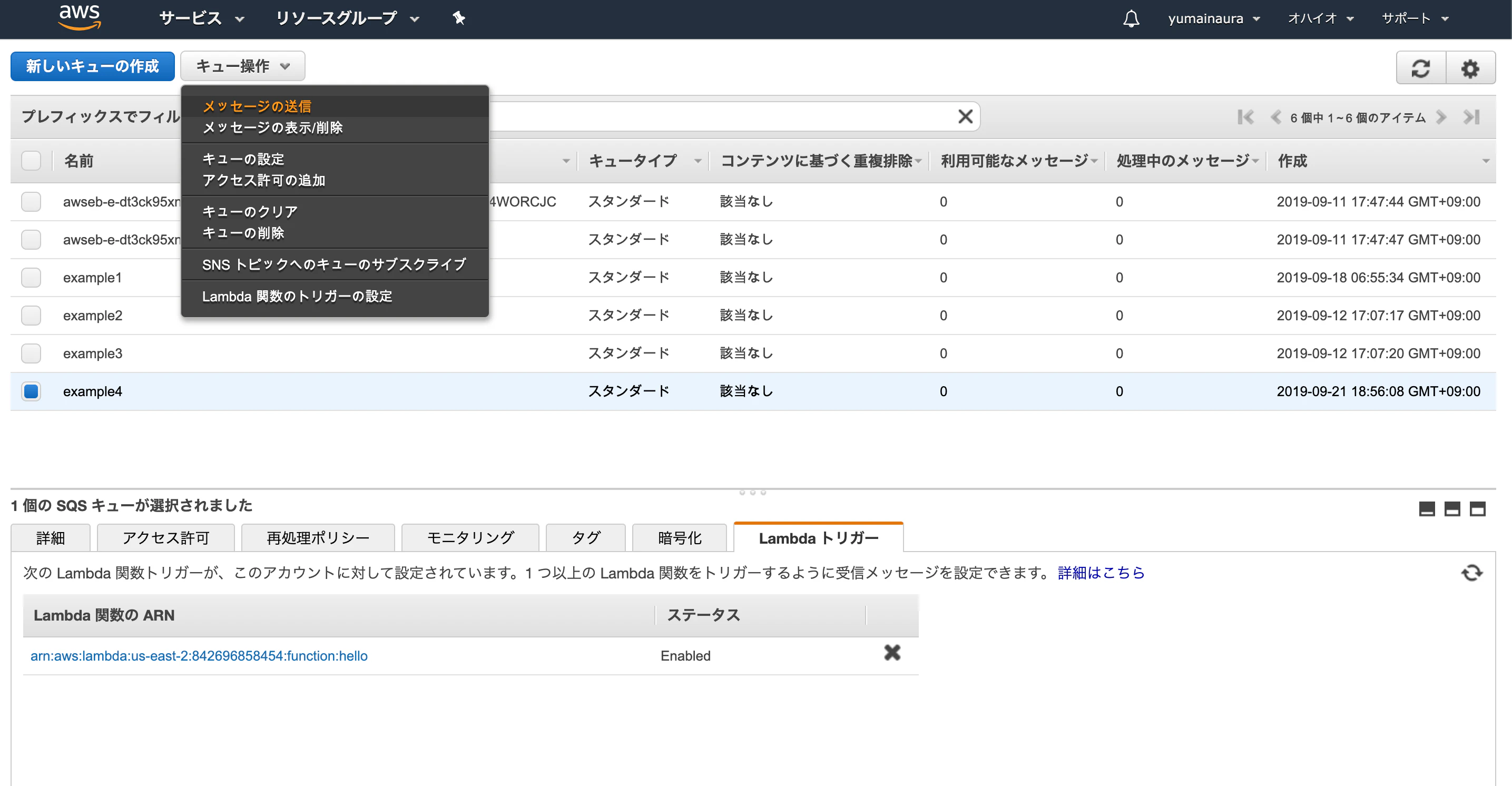Open queue list settings gear

1470,68
